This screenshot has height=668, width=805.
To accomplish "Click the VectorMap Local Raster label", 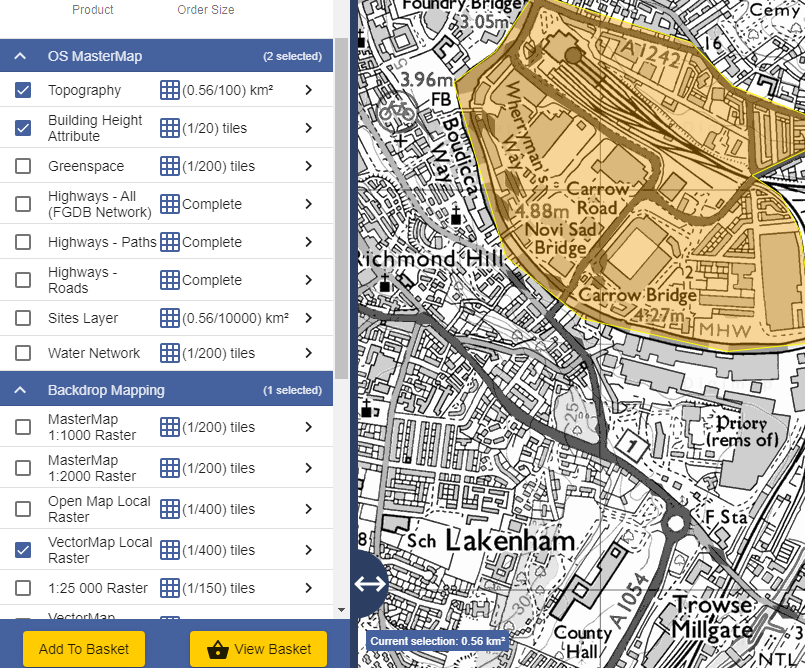I will [100, 550].
